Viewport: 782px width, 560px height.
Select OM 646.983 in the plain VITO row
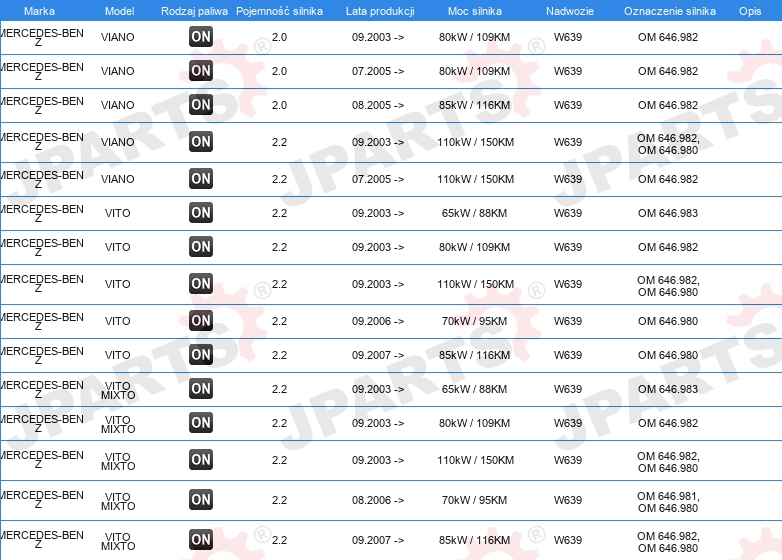[668, 213]
